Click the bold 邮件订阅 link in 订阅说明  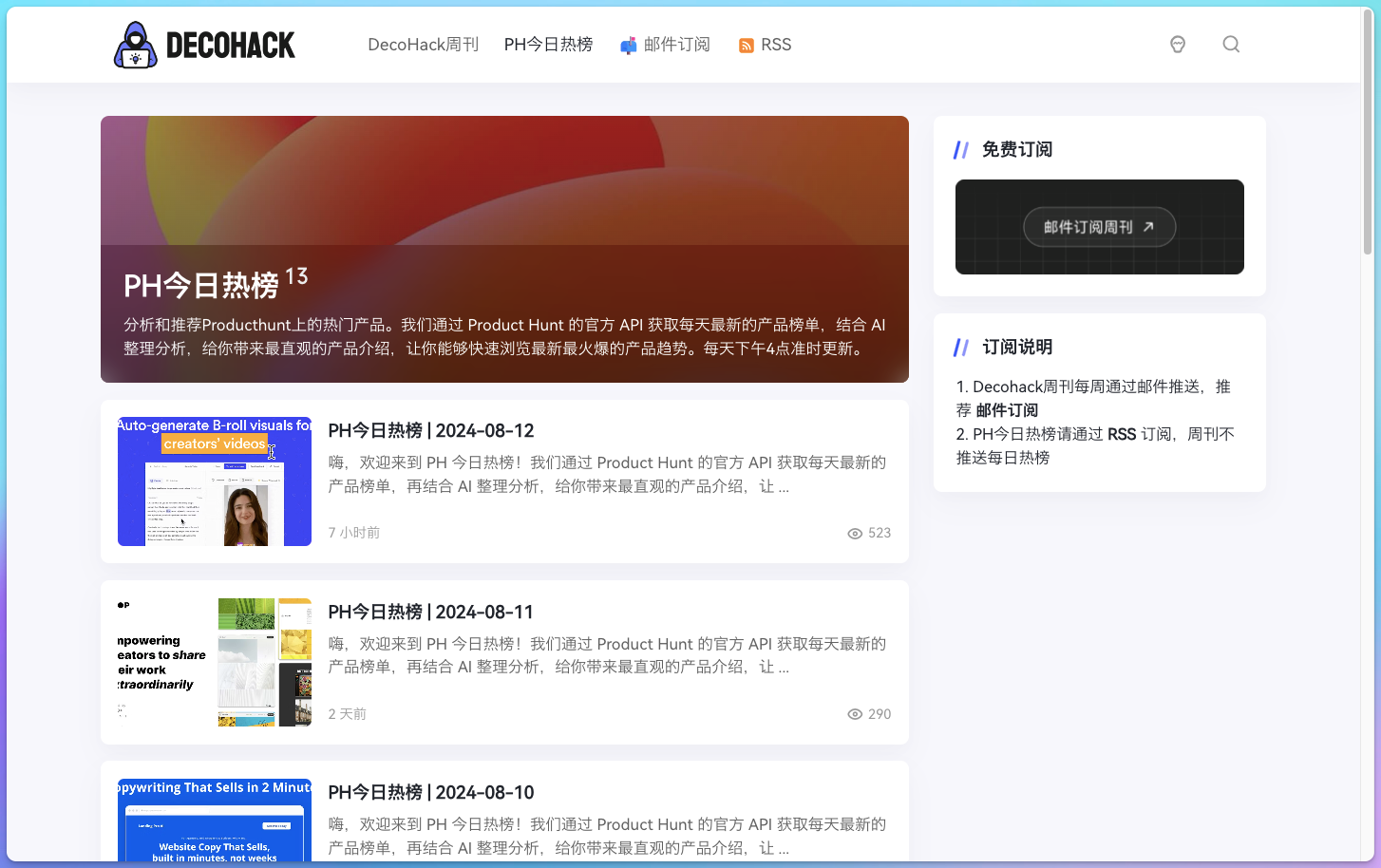1007,410
